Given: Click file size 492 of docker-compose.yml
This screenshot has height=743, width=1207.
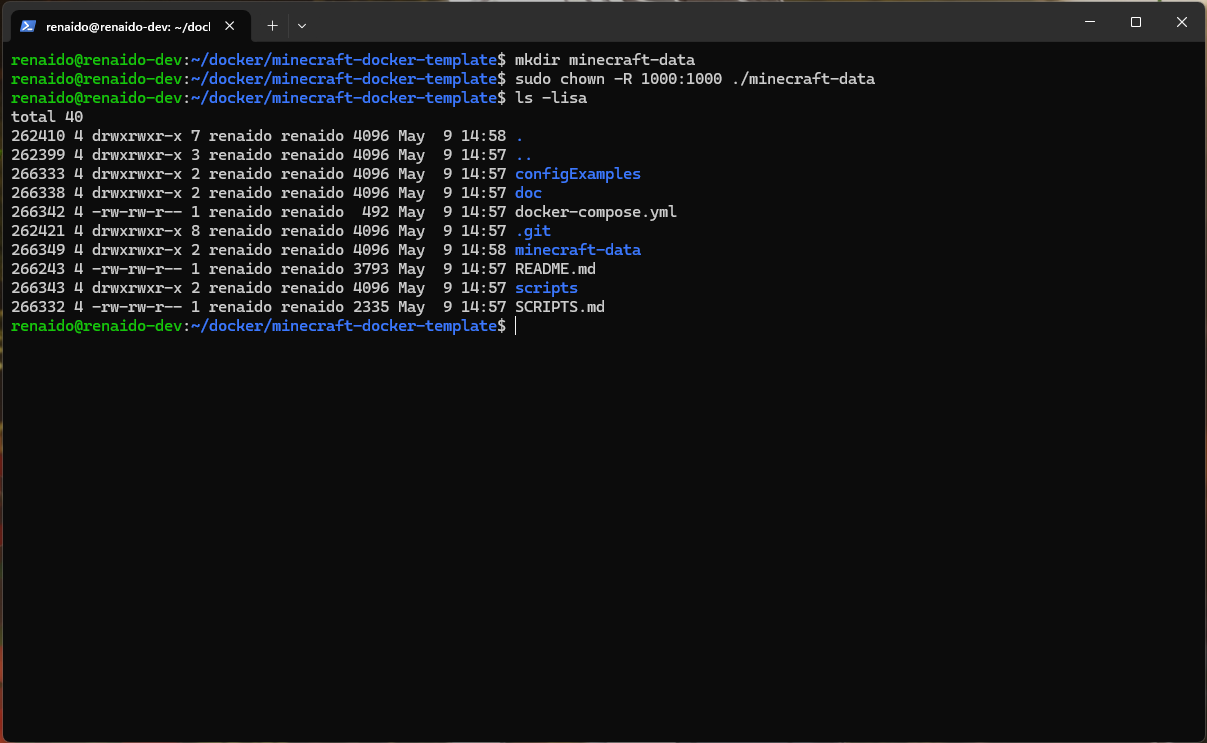Looking at the screenshot, I should pyautogui.click(x=375, y=212).
